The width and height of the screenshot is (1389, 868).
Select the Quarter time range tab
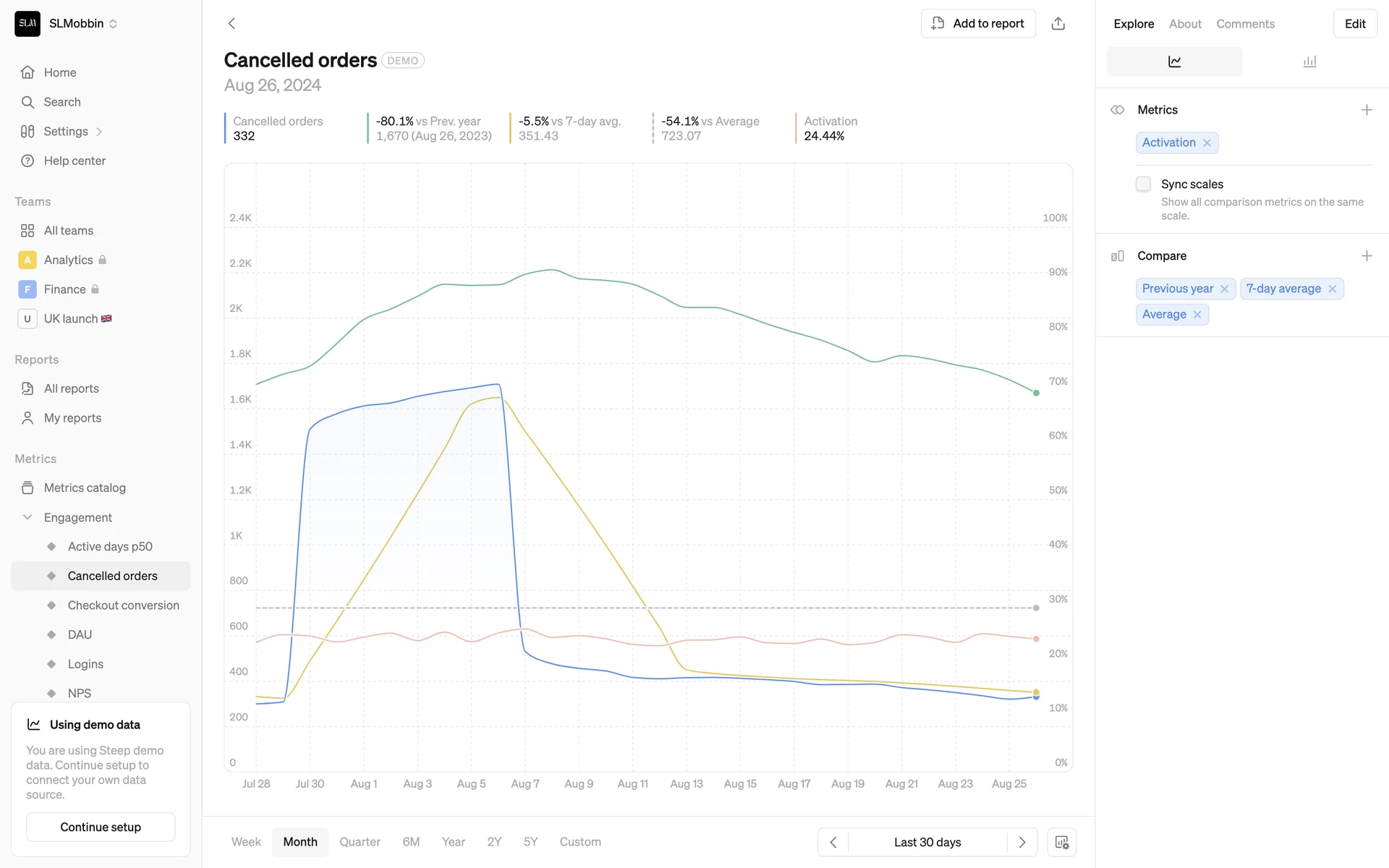[x=360, y=842]
